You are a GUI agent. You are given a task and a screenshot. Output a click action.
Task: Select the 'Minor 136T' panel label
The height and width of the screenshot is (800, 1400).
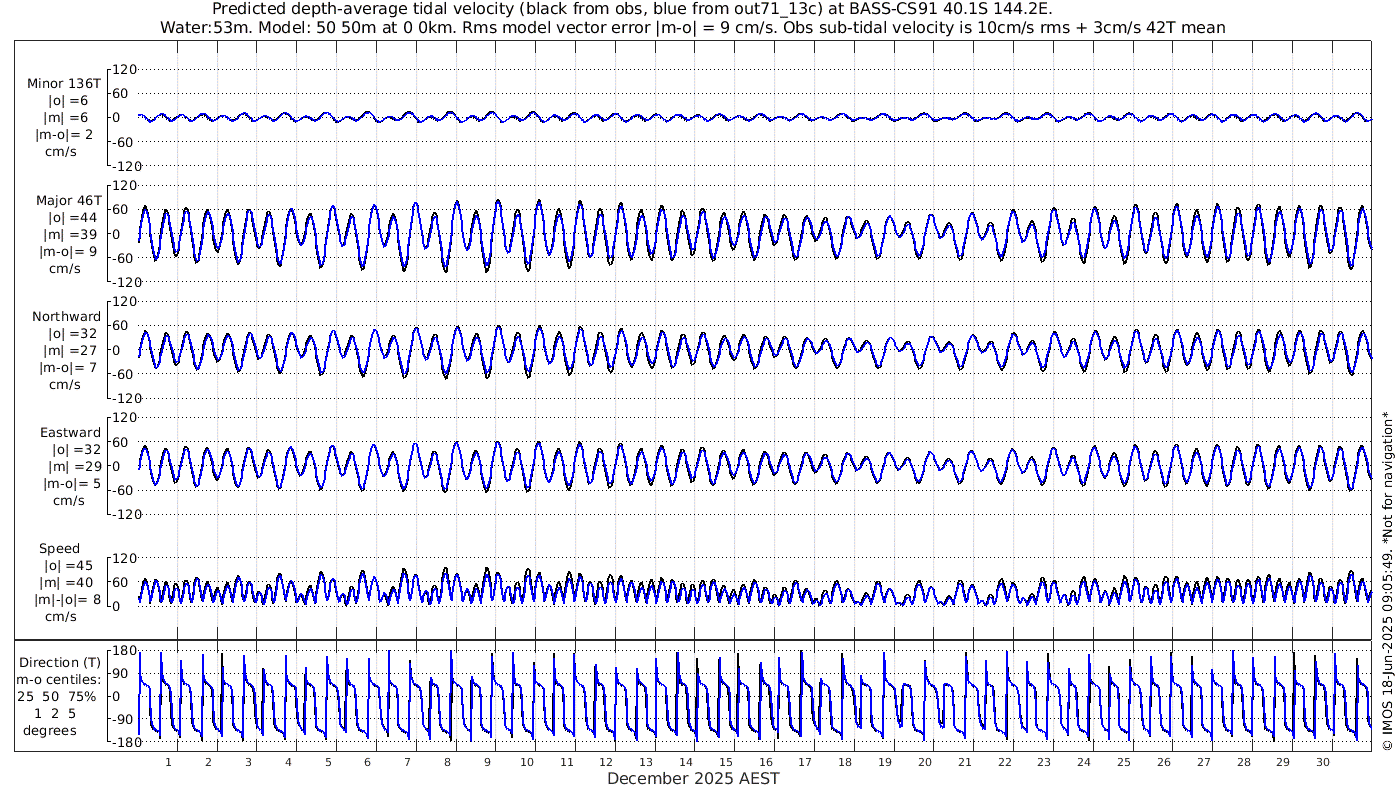tap(64, 84)
